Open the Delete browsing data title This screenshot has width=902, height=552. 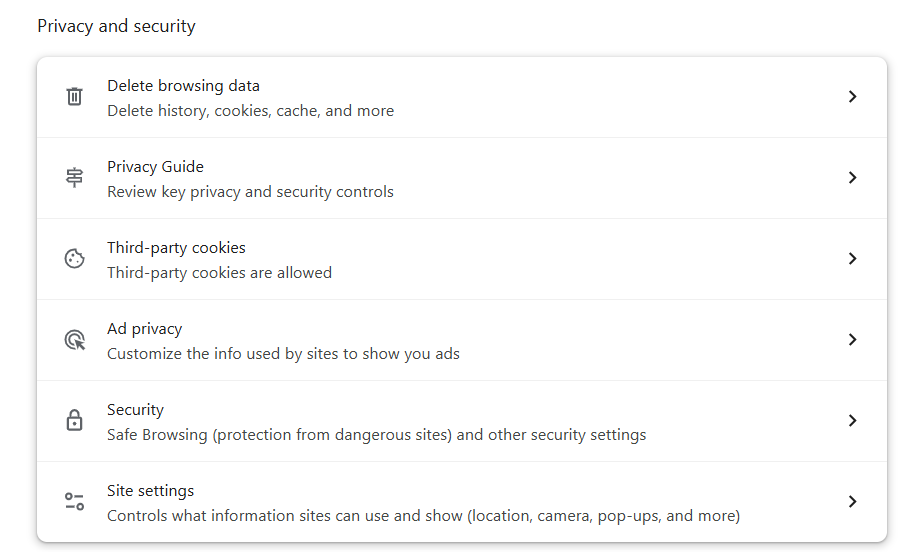(183, 86)
